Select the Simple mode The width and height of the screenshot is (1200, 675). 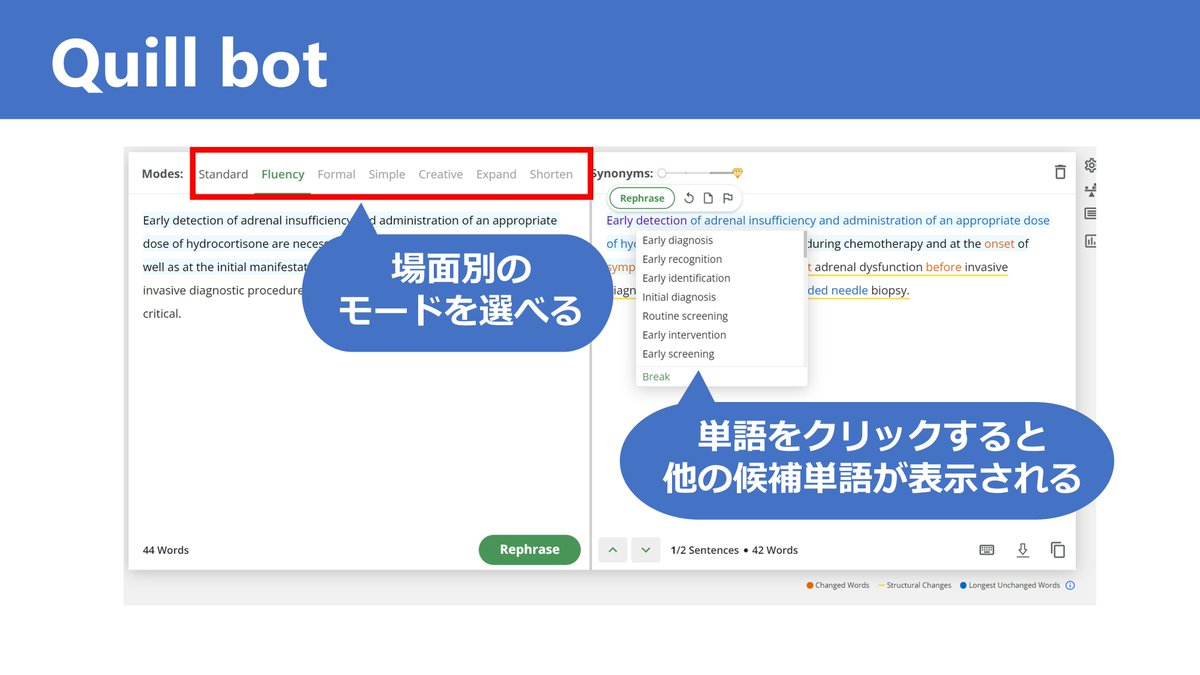coord(387,174)
